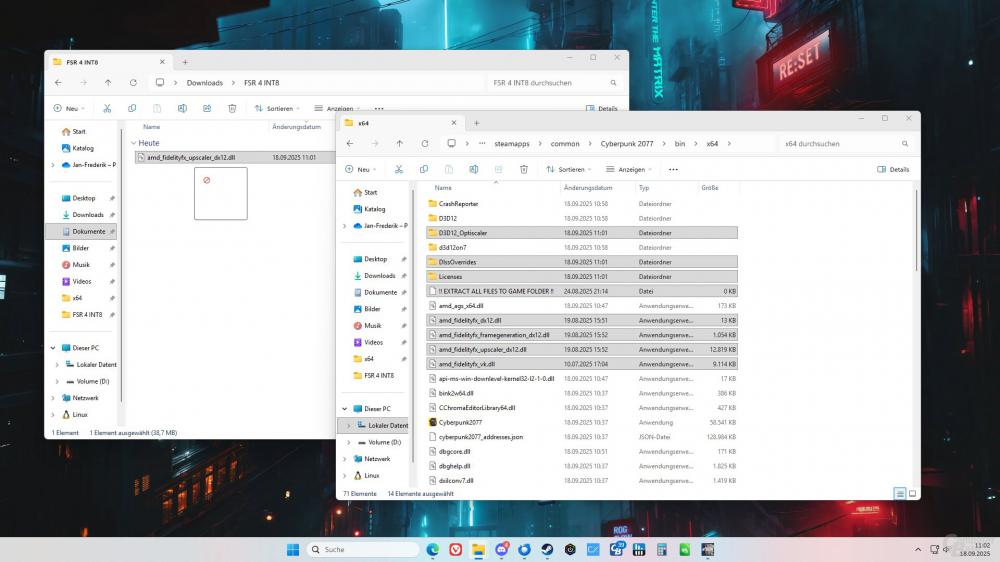Toggle the Details pane in x64 window
This screenshot has height=562, width=1000.
893,169
